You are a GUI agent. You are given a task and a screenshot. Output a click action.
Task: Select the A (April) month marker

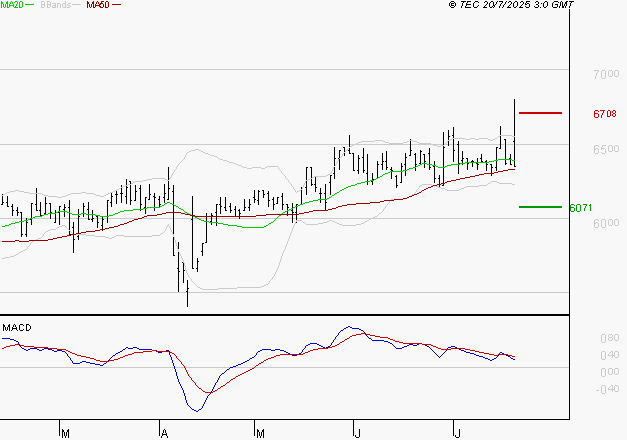point(163,433)
